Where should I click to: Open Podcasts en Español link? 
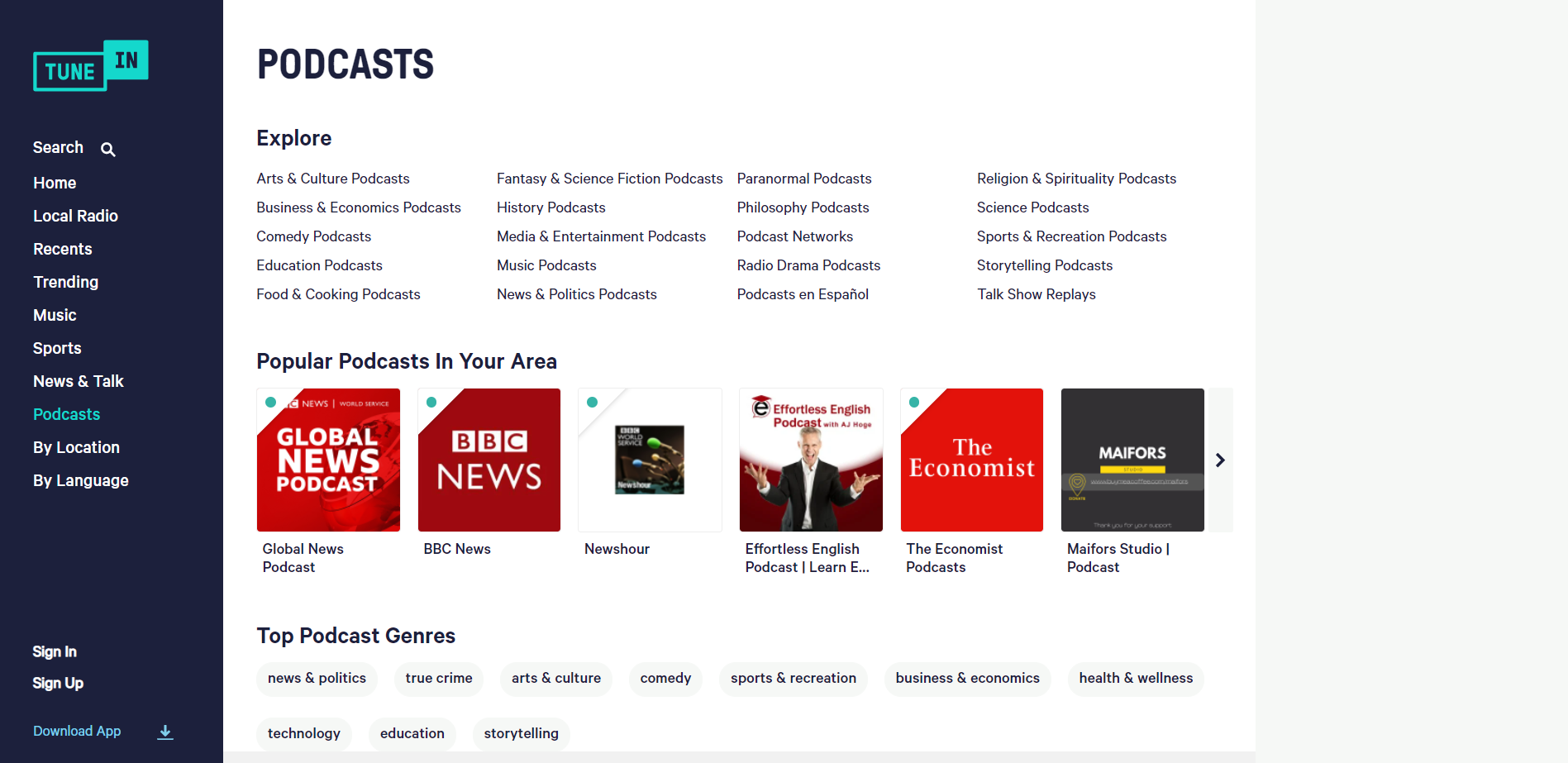click(803, 294)
